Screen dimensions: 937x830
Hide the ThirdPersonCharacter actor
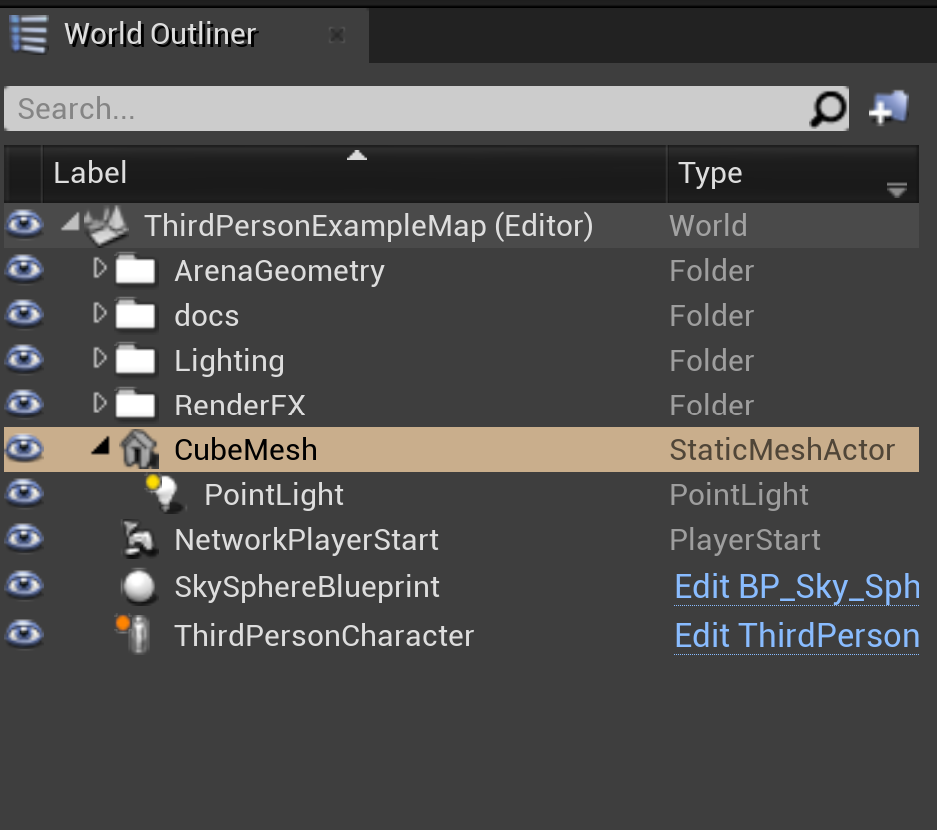coord(24,634)
